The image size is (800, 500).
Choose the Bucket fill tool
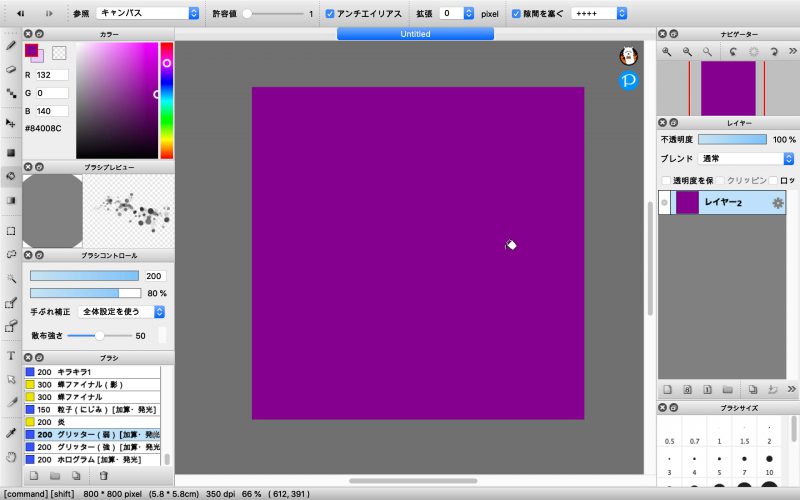click(x=10, y=176)
